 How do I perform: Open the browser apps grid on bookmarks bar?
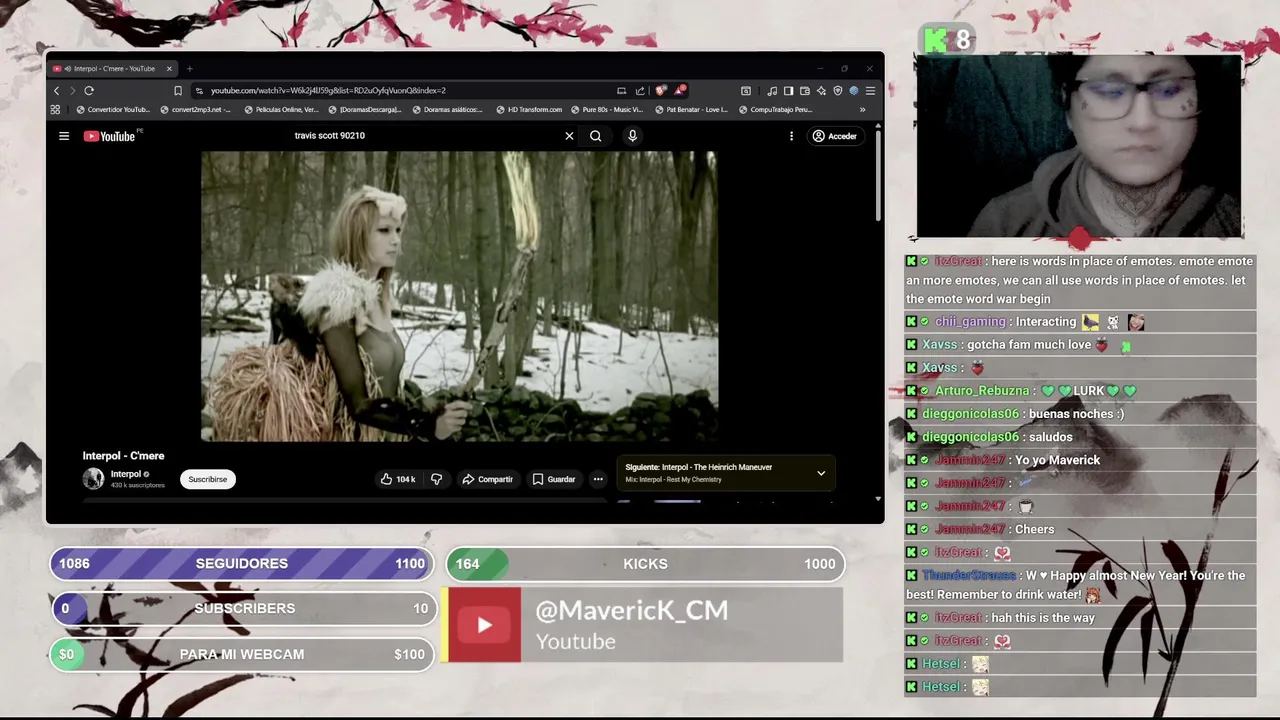55,110
